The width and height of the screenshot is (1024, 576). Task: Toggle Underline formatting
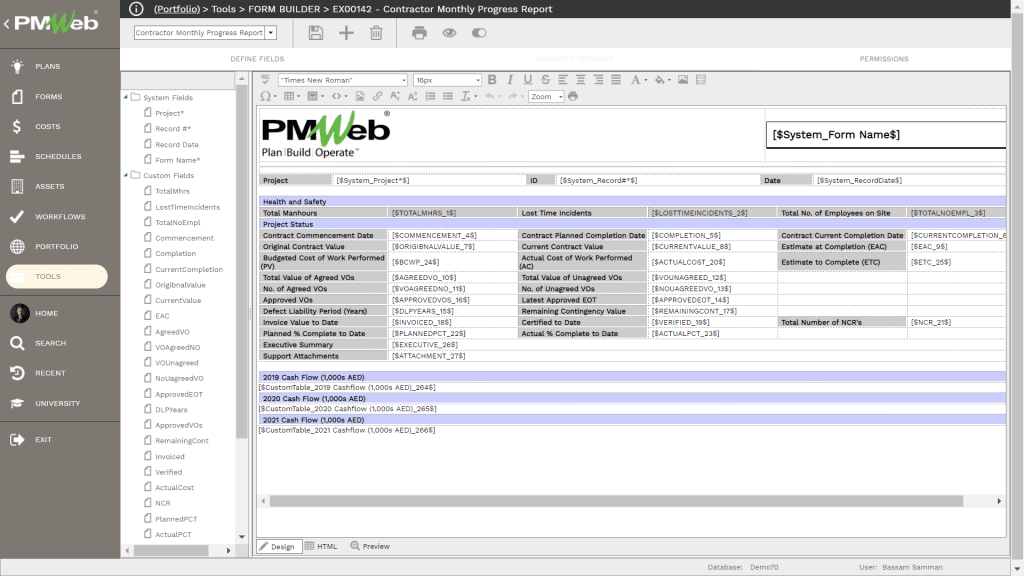(x=528, y=80)
